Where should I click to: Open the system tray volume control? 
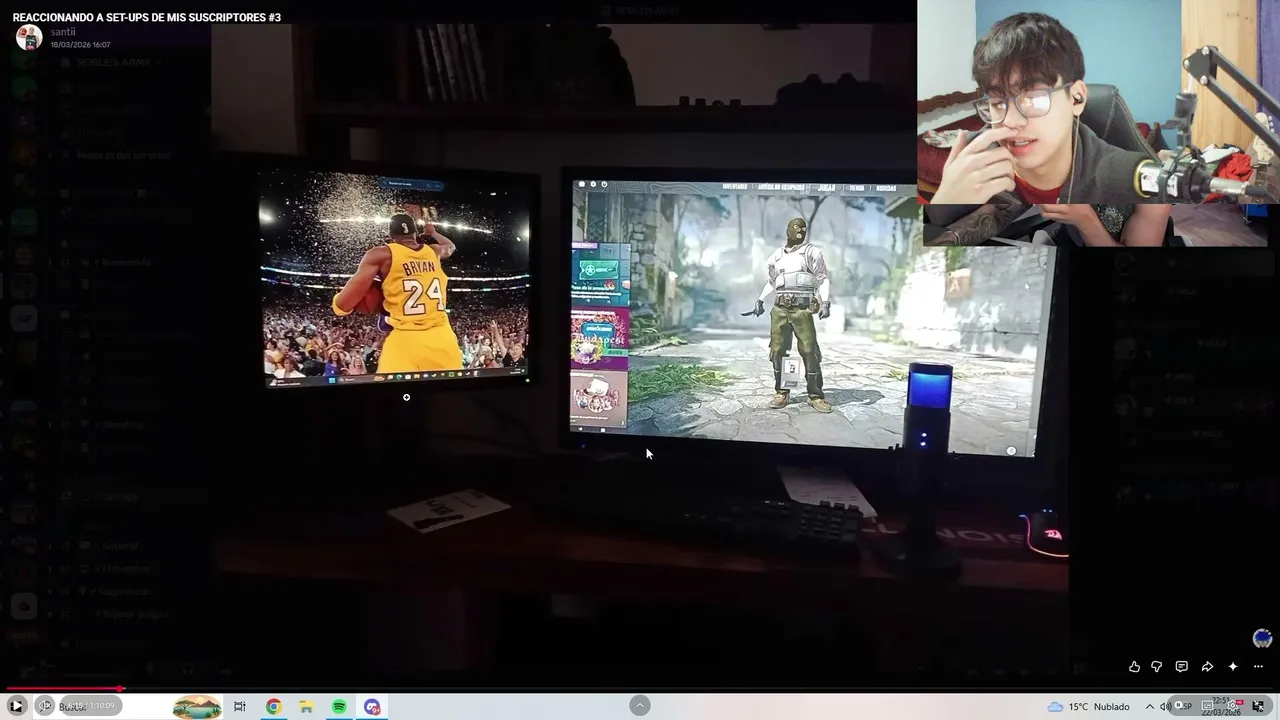(1166, 707)
